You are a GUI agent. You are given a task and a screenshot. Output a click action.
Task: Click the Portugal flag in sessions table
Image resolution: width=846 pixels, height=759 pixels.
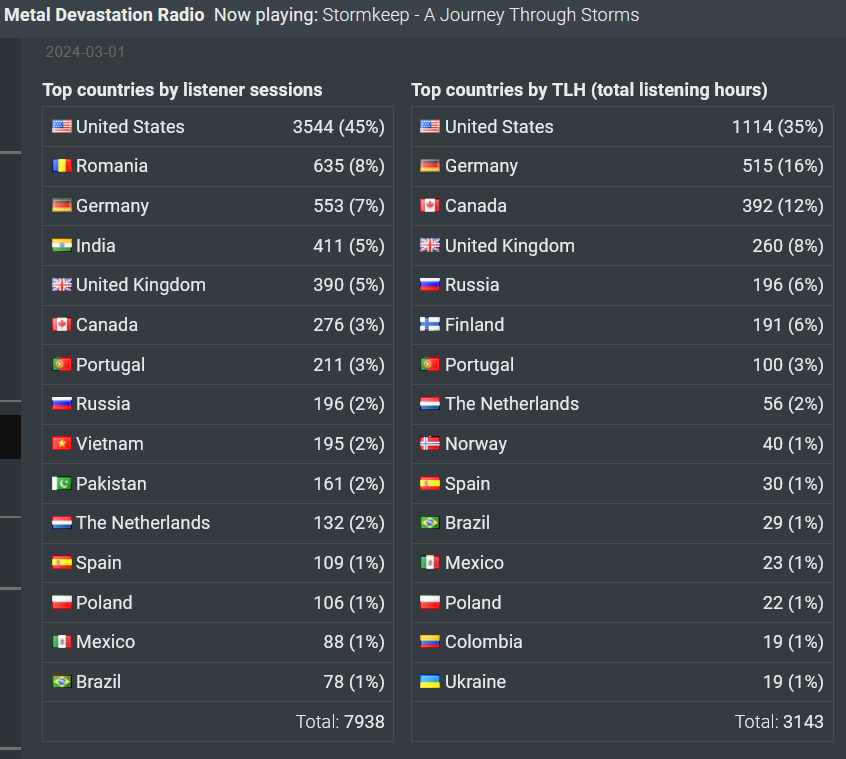coord(62,364)
